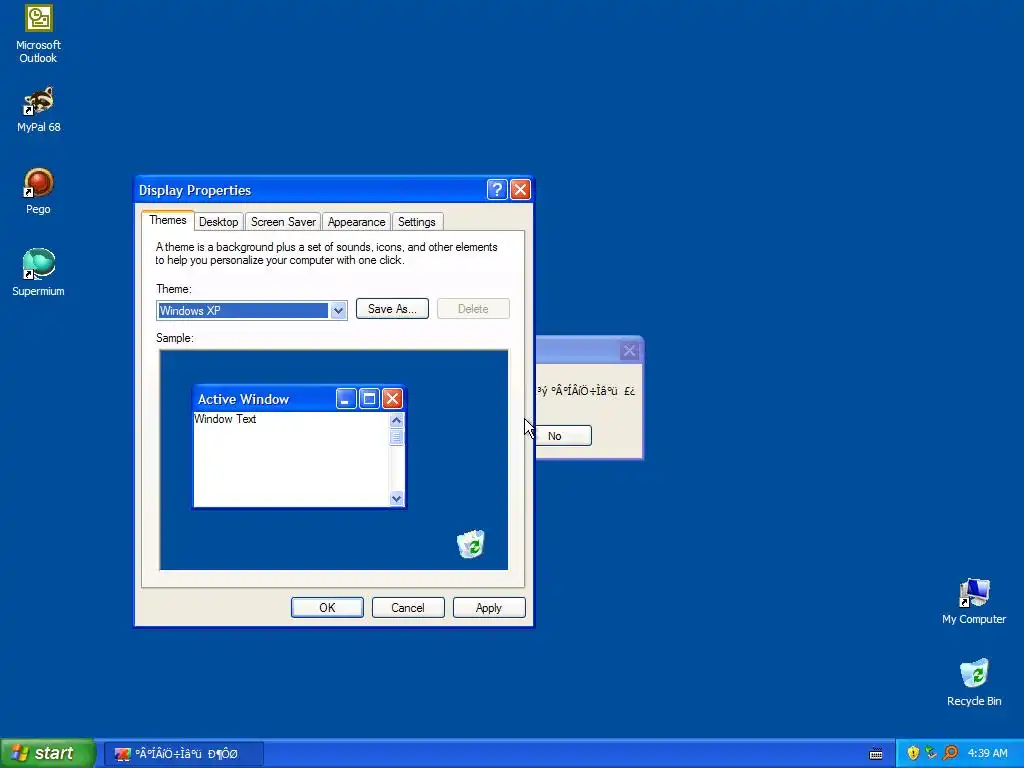Screen dimensions: 1024x768
Task: Click Apply in Display Properties
Action: pos(489,608)
